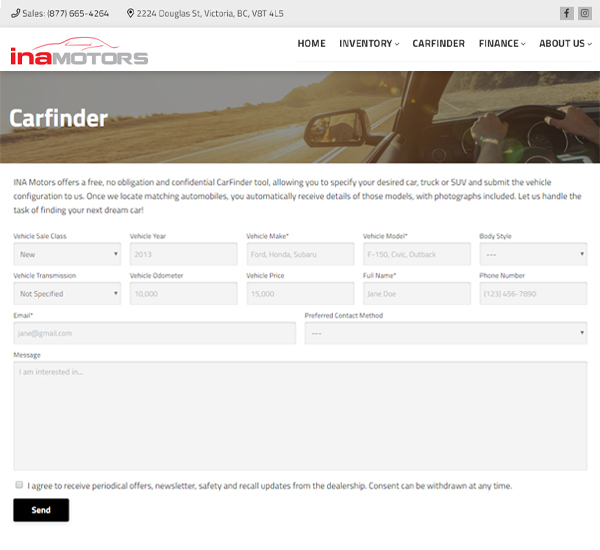The width and height of the screenshot is (600, 550).
Task: Open the Vehicle Transmission dropdown
Action: pyautogui.click(x=67, y=294)
